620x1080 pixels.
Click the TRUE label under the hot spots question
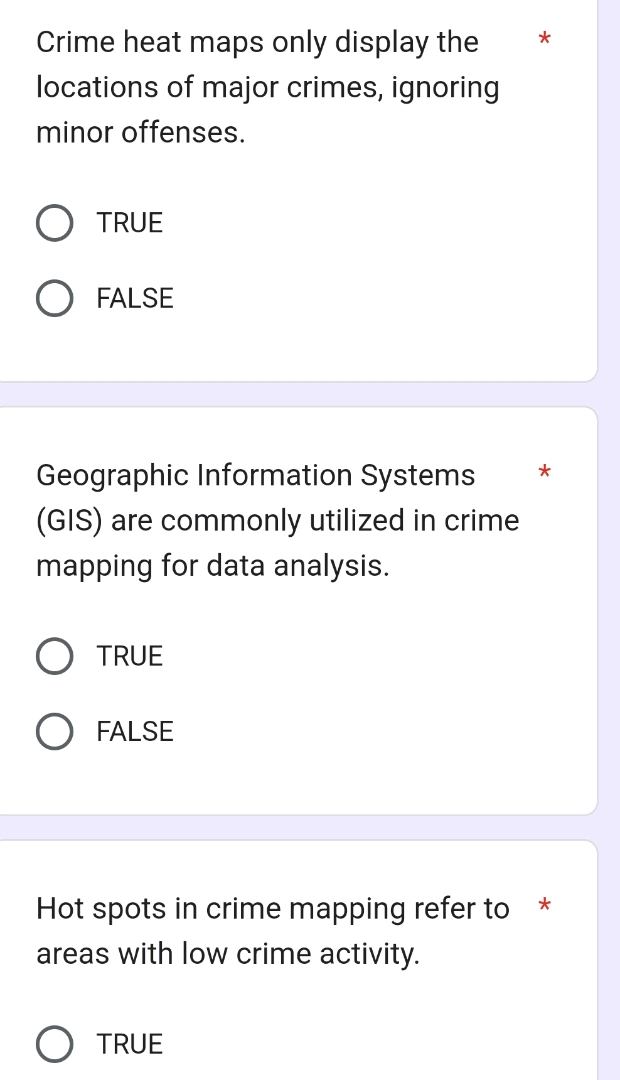coord(129,1044)
